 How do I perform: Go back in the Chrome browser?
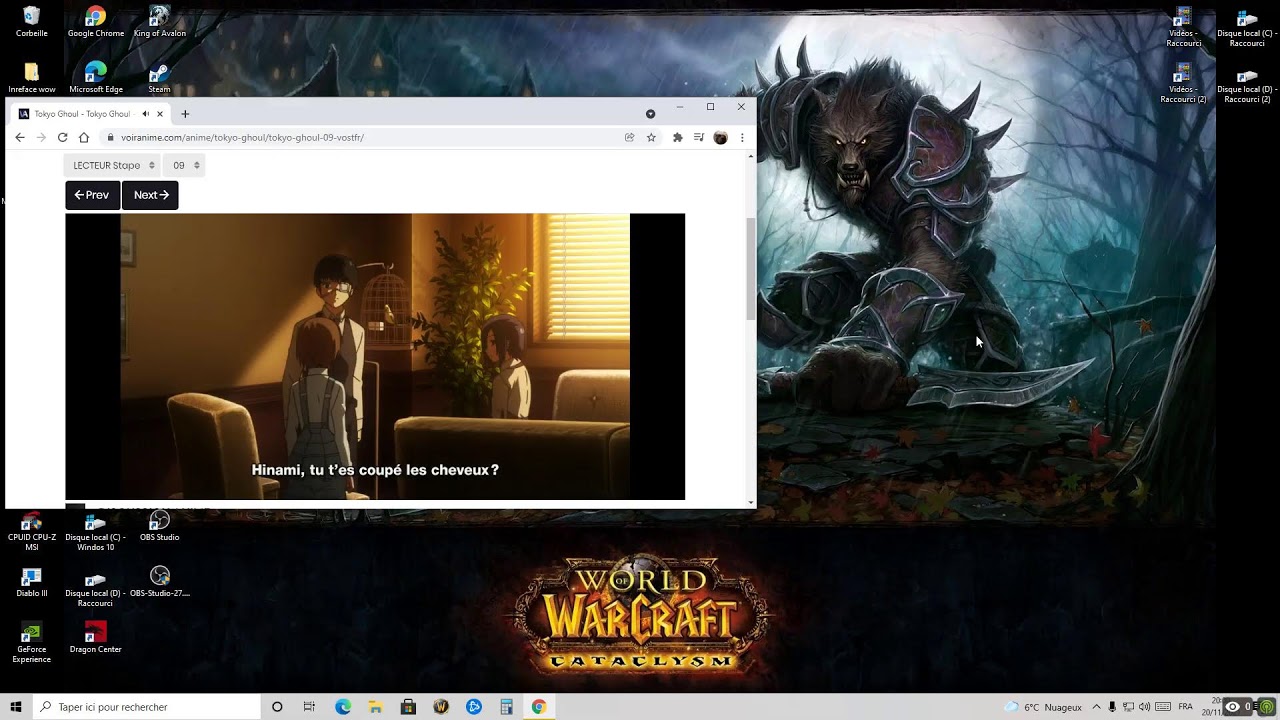pos(19,137)
